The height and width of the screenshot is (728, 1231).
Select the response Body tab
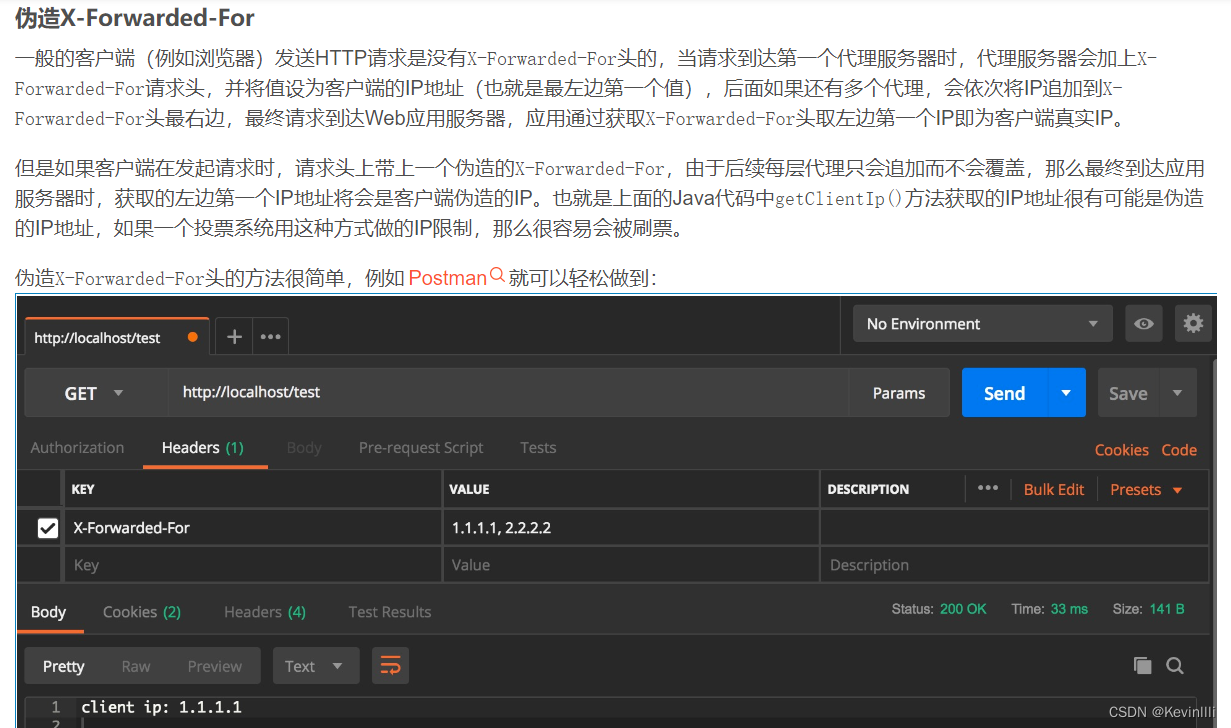point(48,612)
